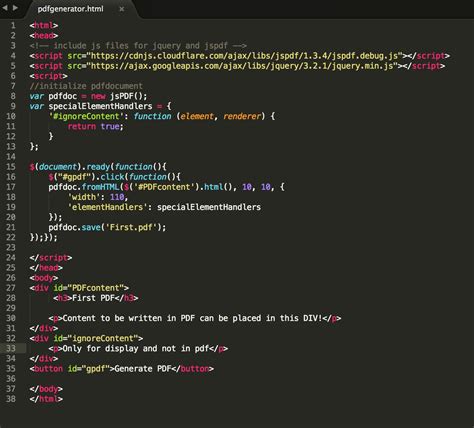Click the closing body tag on line 37
The height and width of the screenshot is (428, 474).
click(x=46, y=389)
